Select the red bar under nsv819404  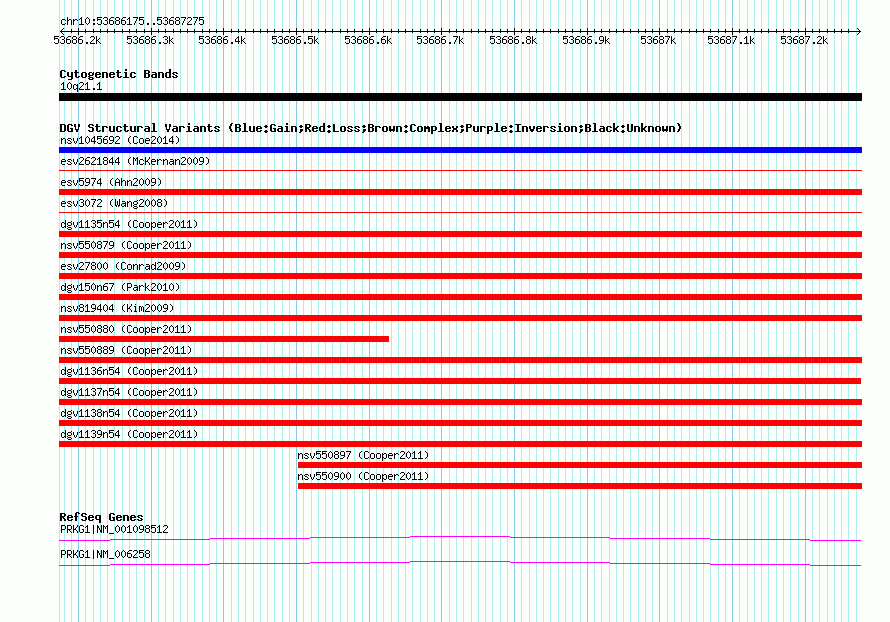pos(460,318)
